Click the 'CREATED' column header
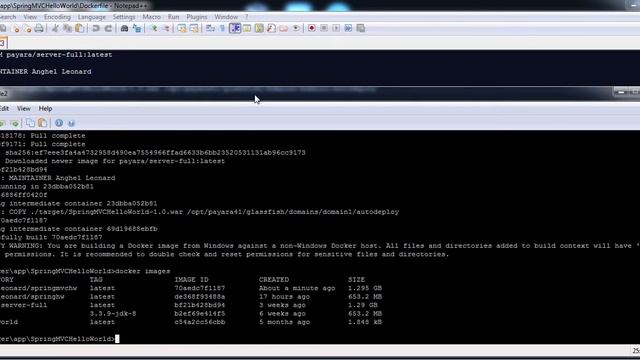The image size is (640, 360). pyautogui.click(x=274, y=280)
